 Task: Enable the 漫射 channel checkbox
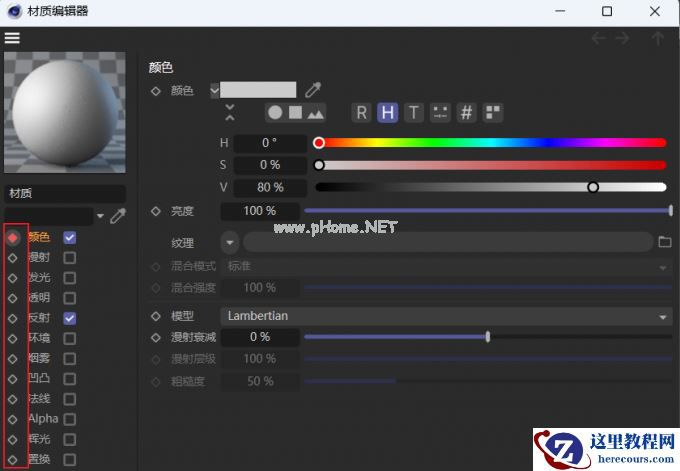69,258
